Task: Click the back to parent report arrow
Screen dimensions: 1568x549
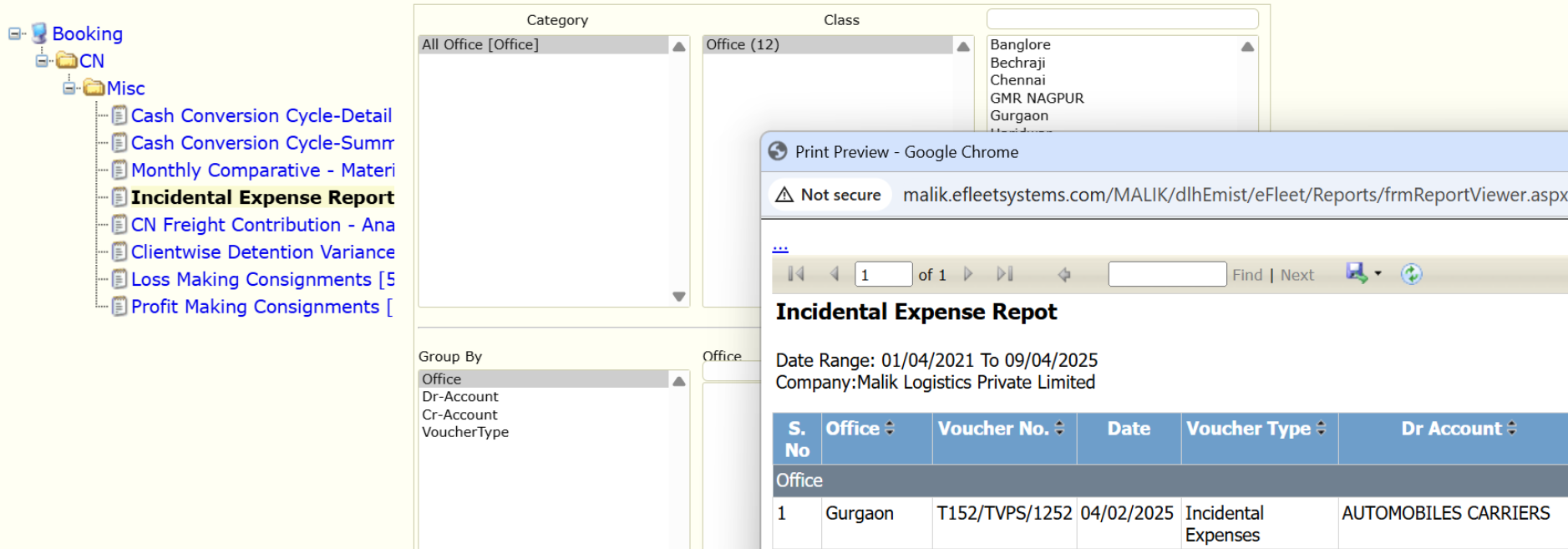Action: (1064, 275)
